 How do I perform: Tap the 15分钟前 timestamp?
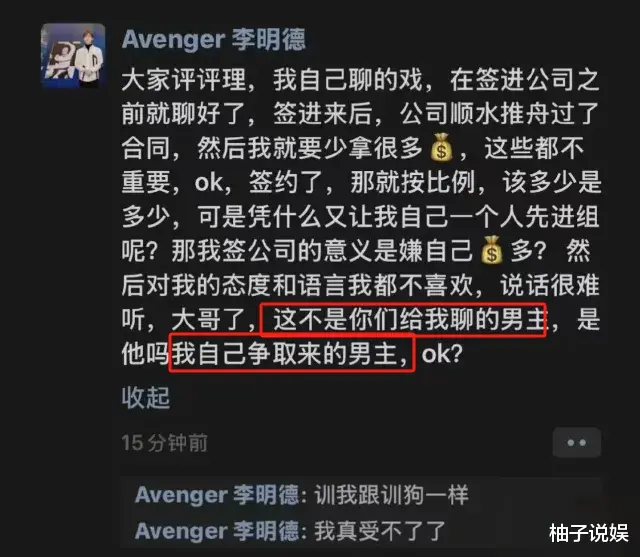[164, 443]
